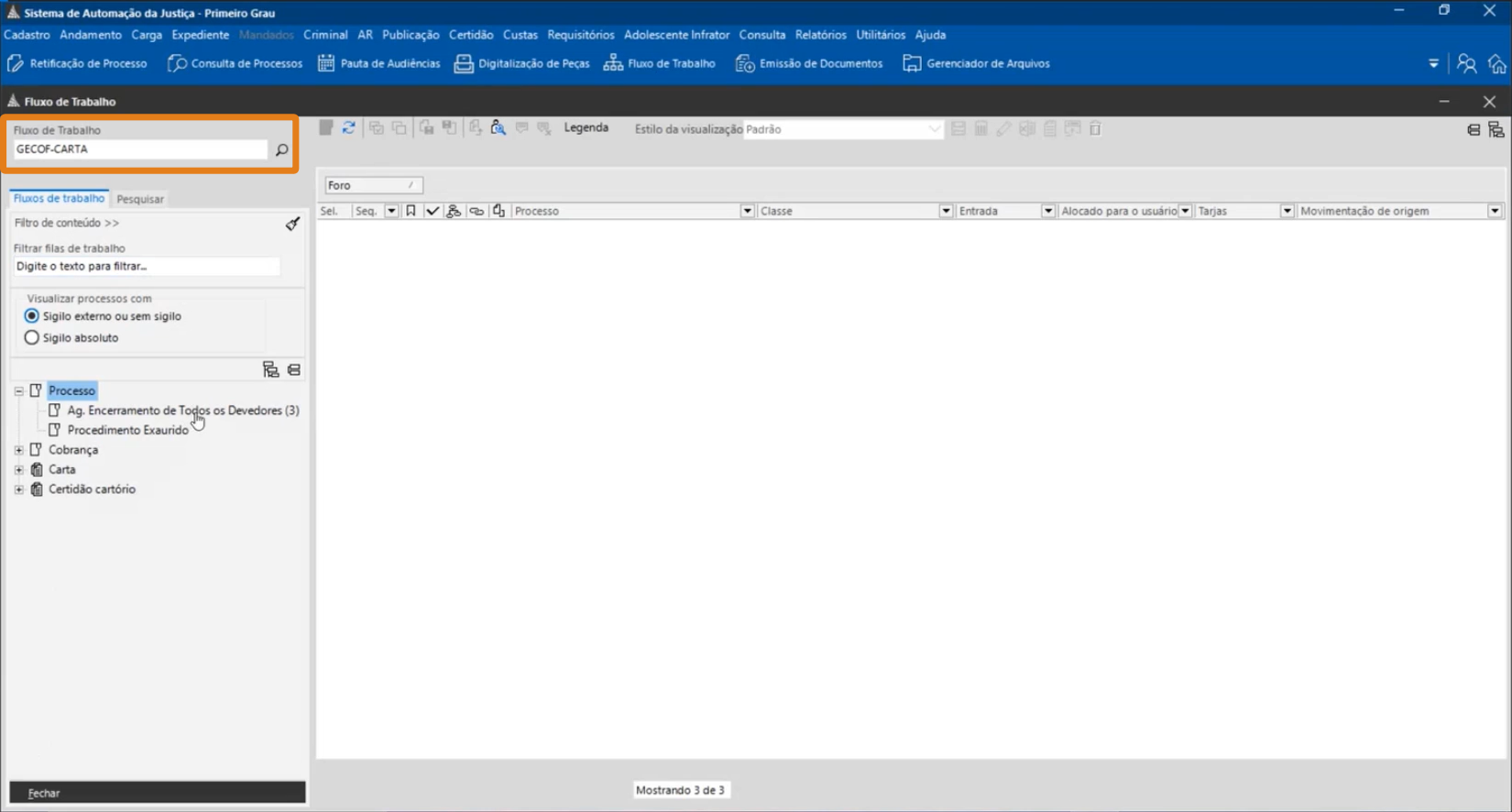Click the collapse panel icon at grid top-right
1512x812 pixels.
[x=1474, y=130]
